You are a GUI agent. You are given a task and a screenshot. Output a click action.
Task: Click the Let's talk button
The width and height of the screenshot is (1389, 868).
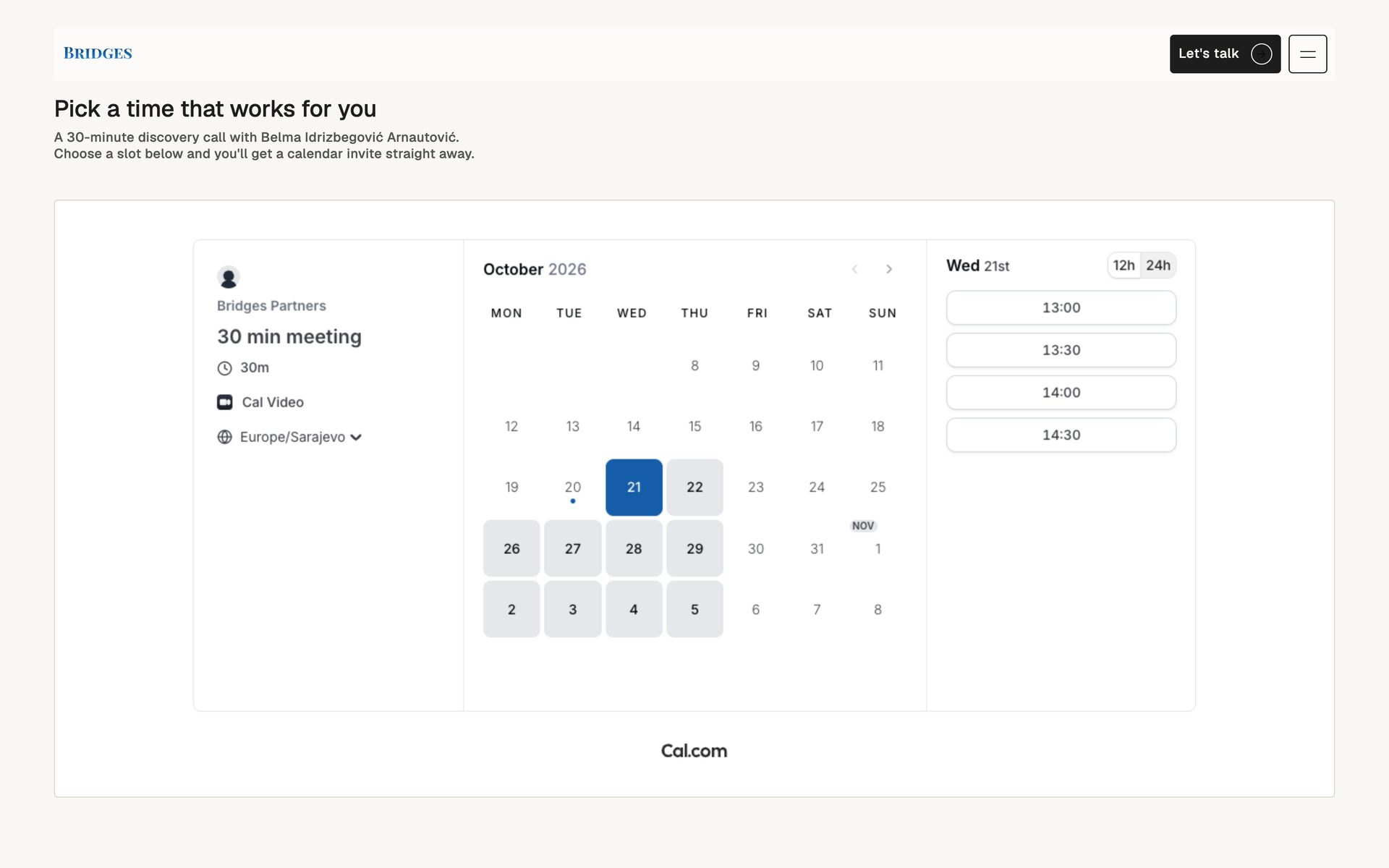pyautogui.click(x=1225, y=54)
